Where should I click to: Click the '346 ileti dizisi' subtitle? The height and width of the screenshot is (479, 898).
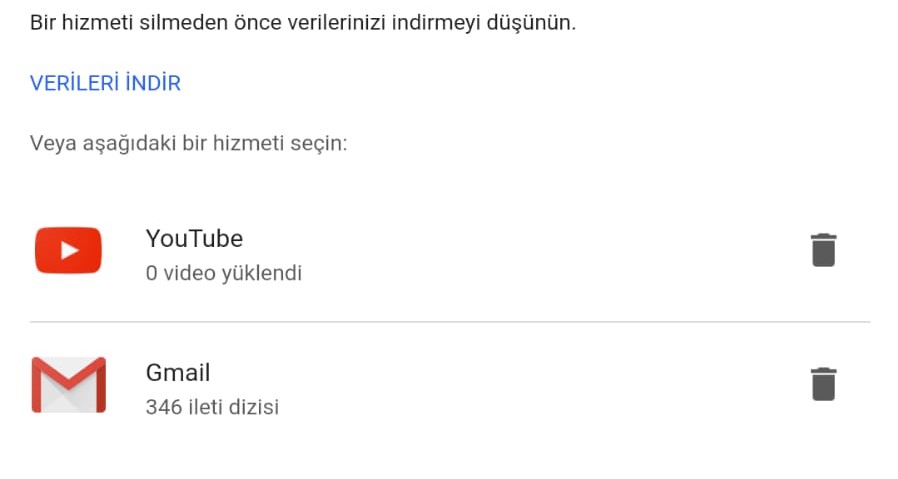(x=212, y=407)
